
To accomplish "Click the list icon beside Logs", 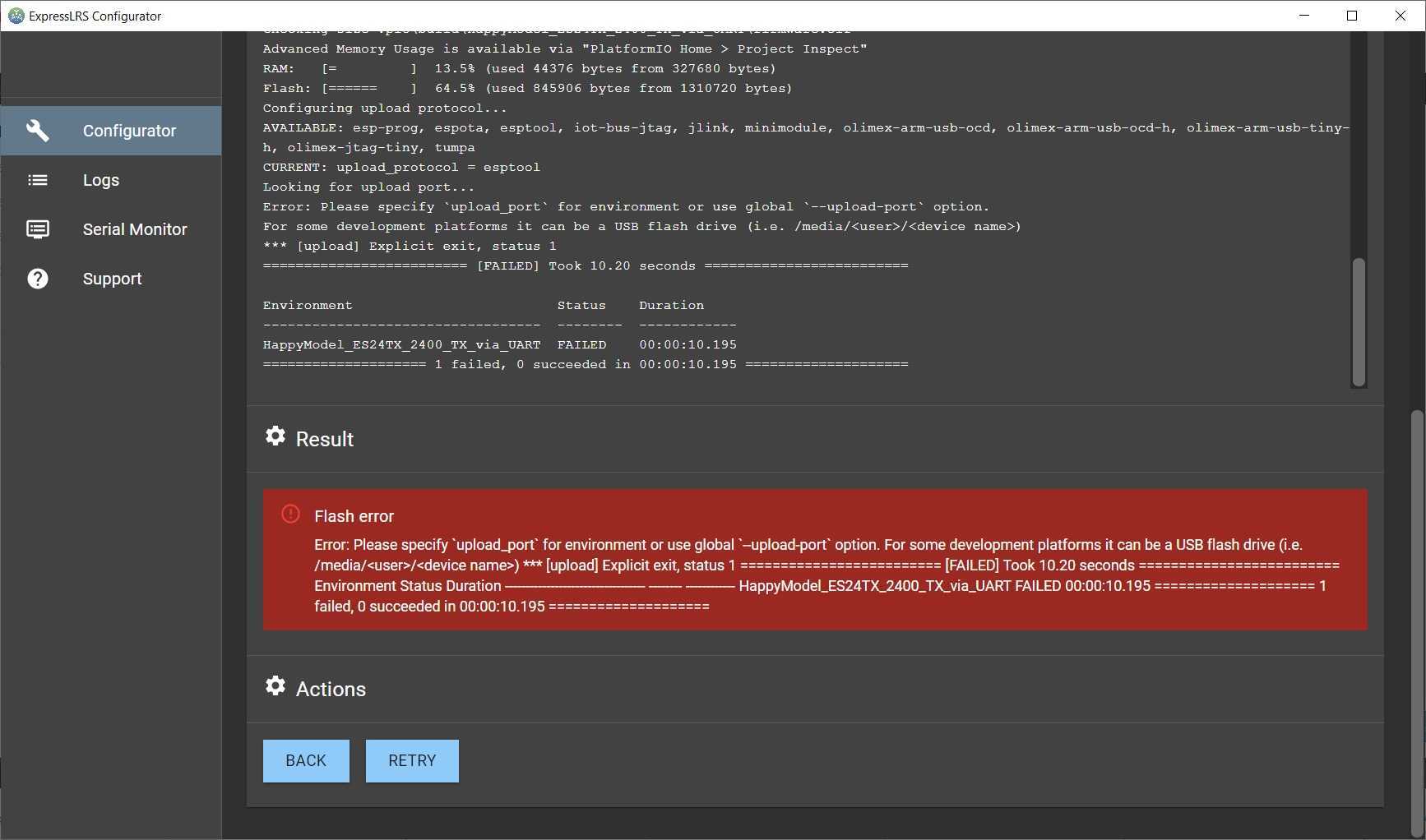I will [x=38, y=180].
